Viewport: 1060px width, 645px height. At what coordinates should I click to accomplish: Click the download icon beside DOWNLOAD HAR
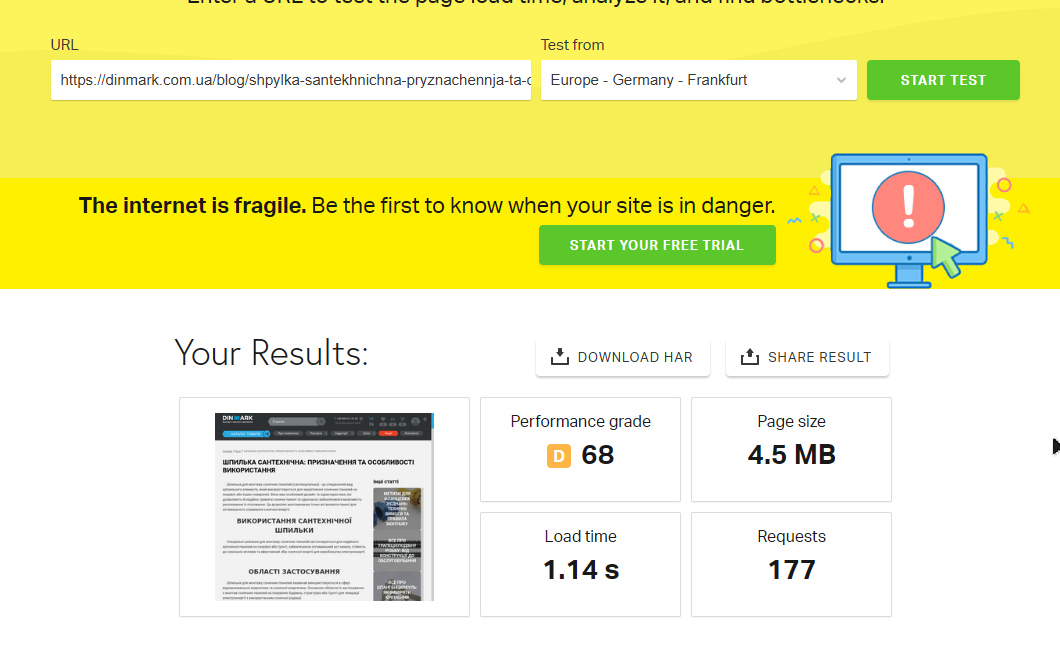tap(559, 357)
